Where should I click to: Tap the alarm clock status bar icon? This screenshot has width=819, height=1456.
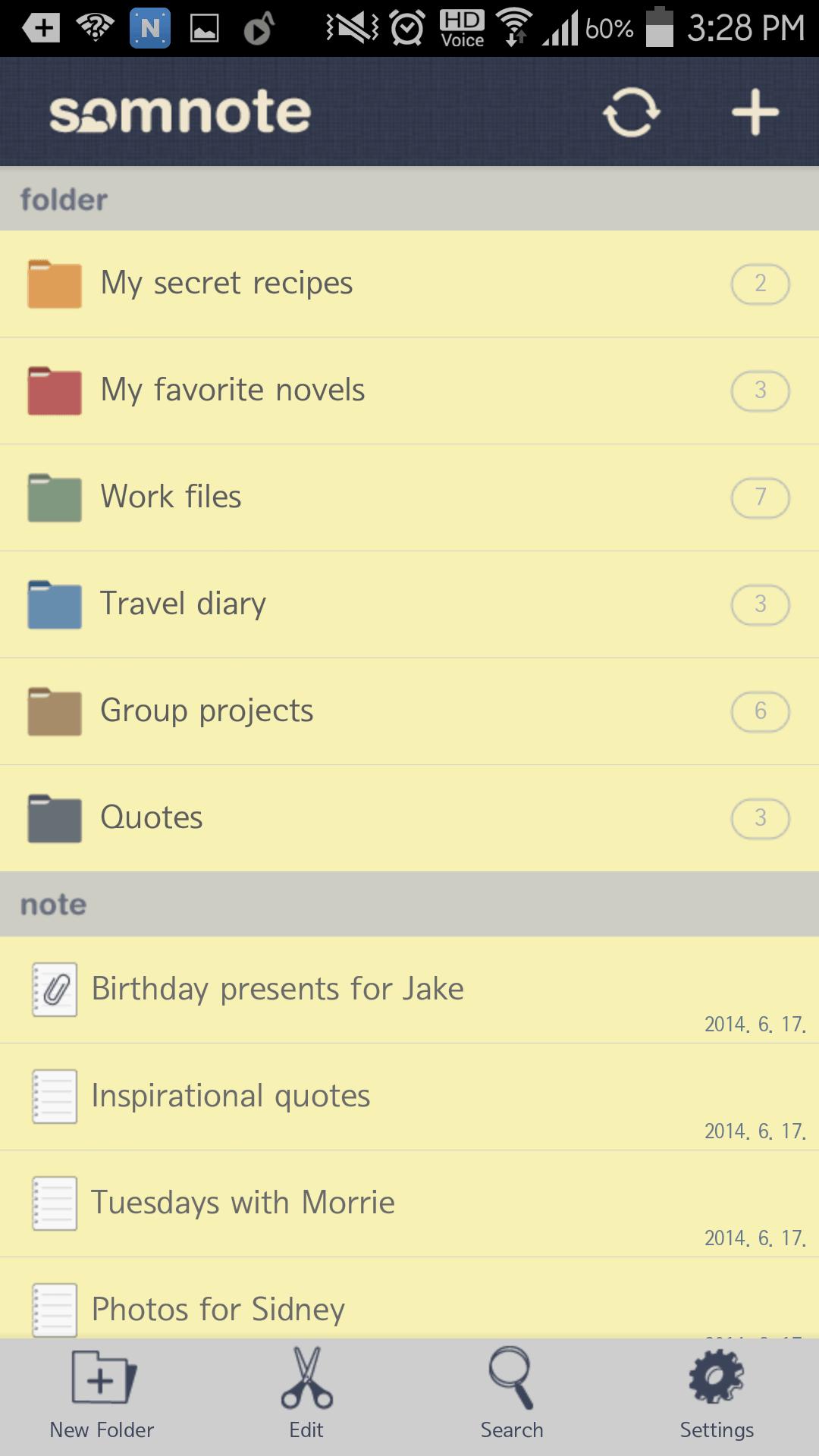click(x=408, y=29)
